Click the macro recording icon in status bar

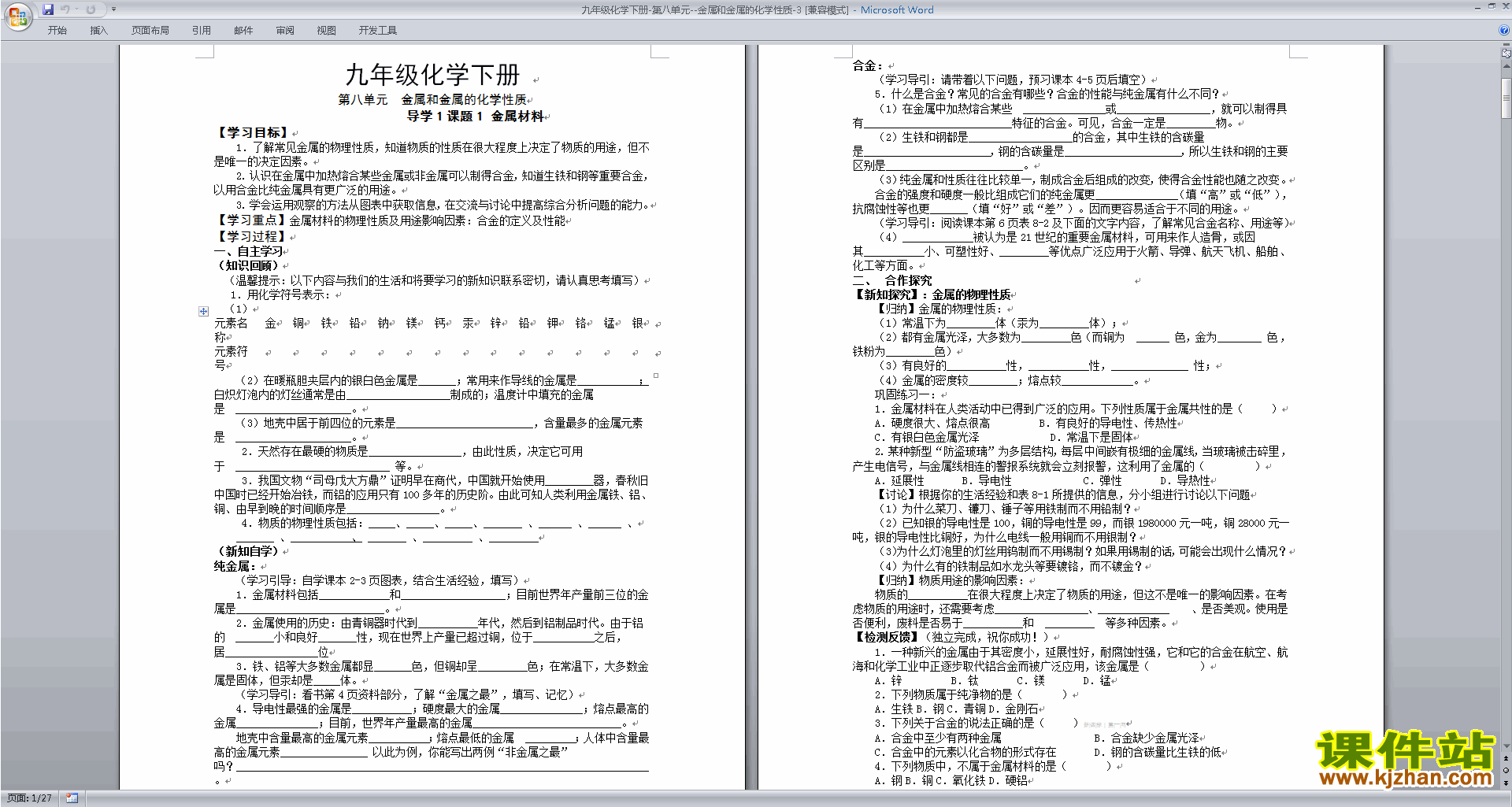coord(72,798)
